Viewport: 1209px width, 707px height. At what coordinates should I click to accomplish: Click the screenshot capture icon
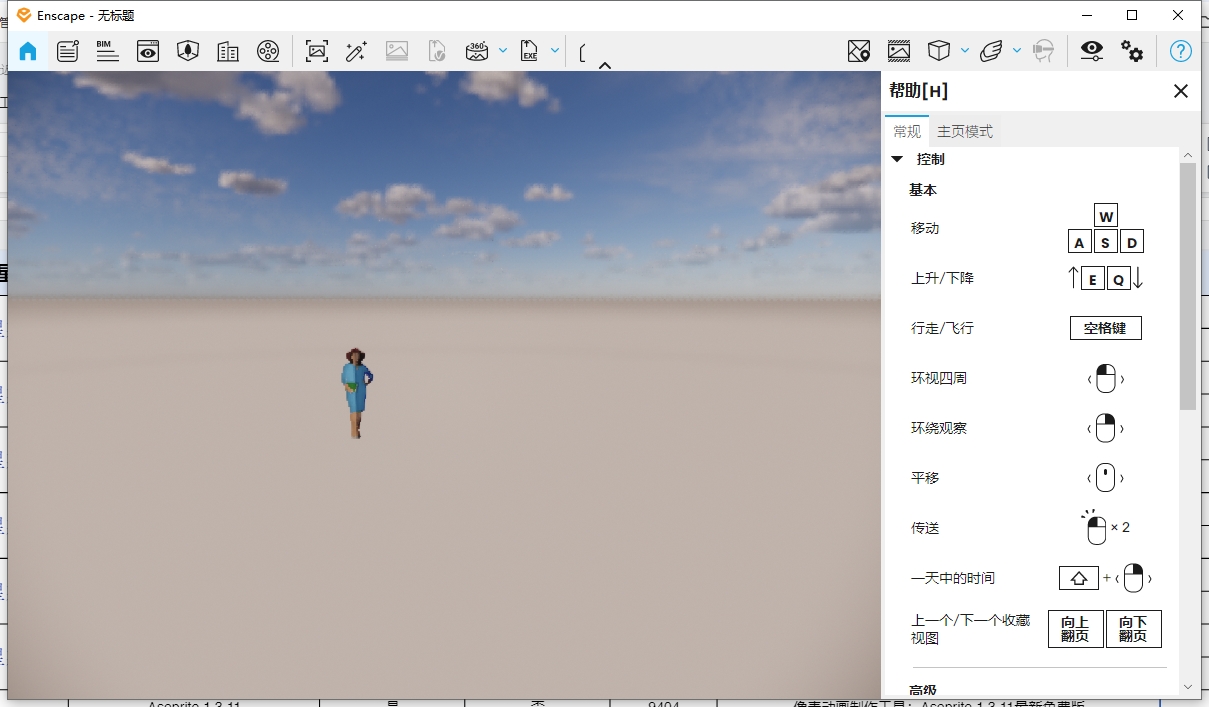click(317, 51)
